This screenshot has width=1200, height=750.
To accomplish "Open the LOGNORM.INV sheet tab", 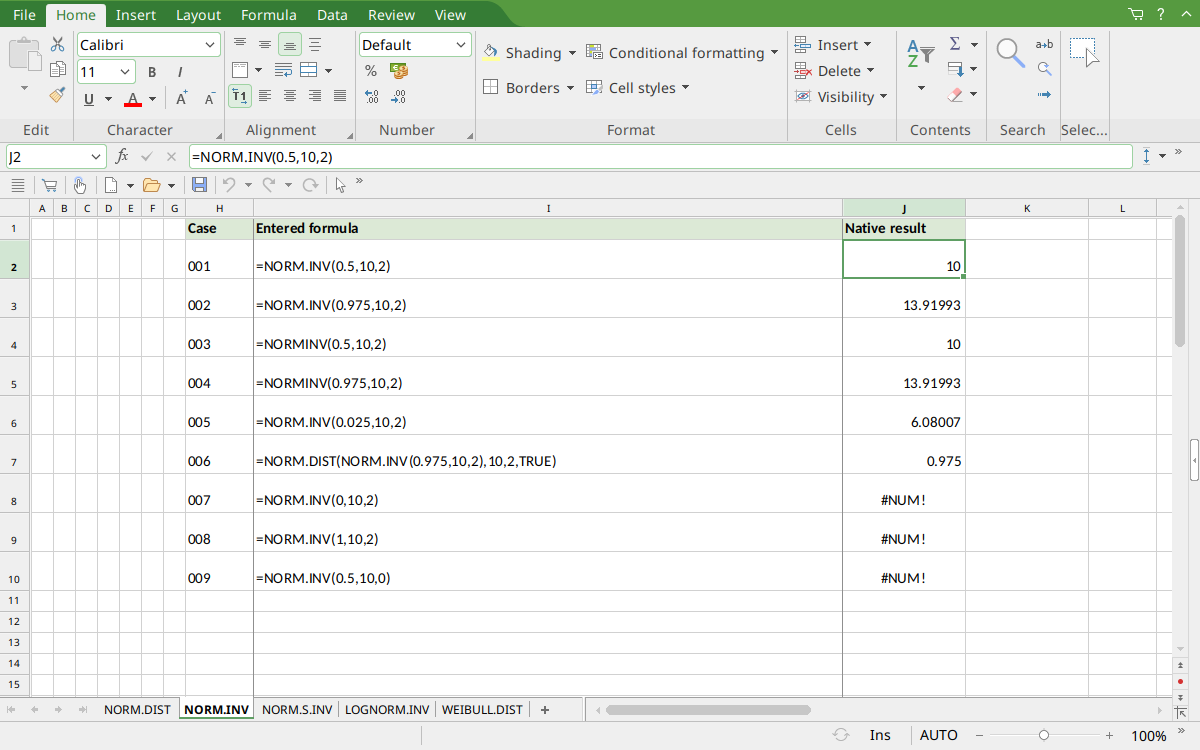I will pos(386,710).
